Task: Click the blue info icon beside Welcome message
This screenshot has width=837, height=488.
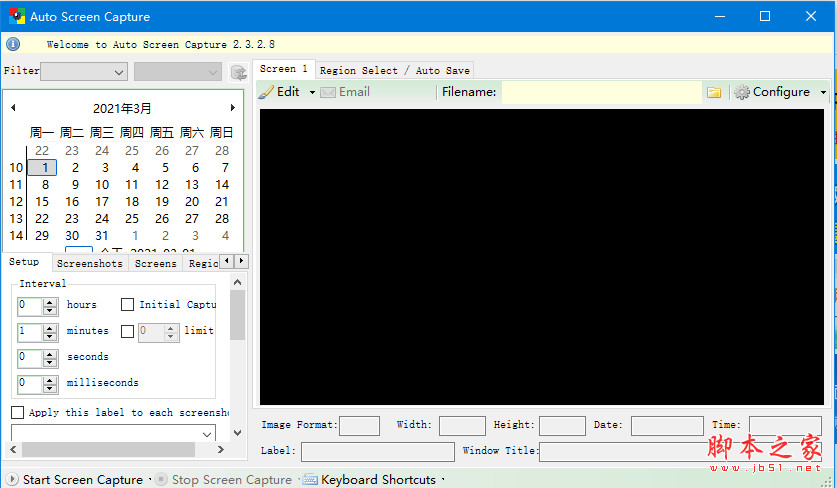Action: (x=13, y=44)
